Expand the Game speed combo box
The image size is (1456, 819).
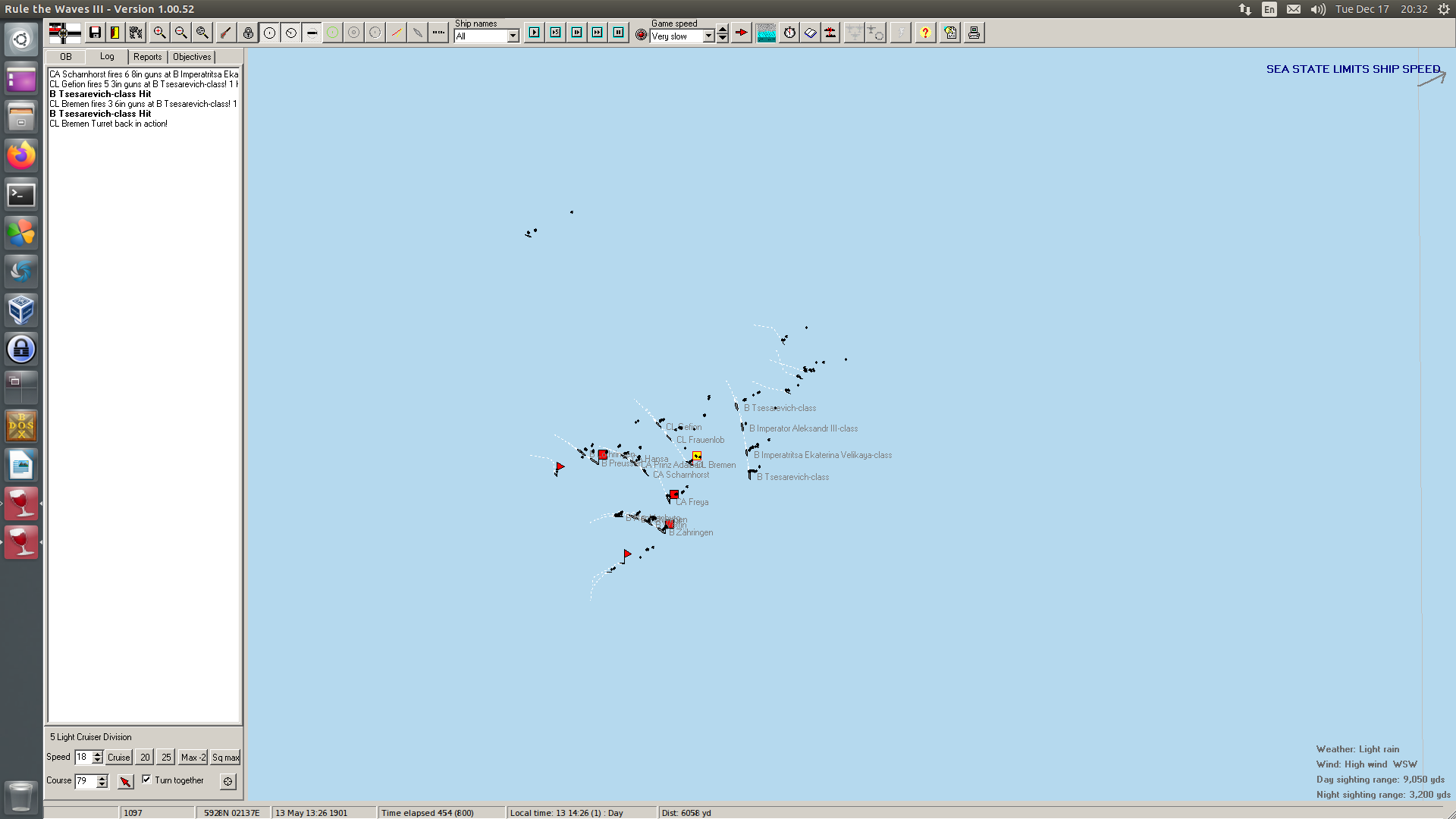708,36
